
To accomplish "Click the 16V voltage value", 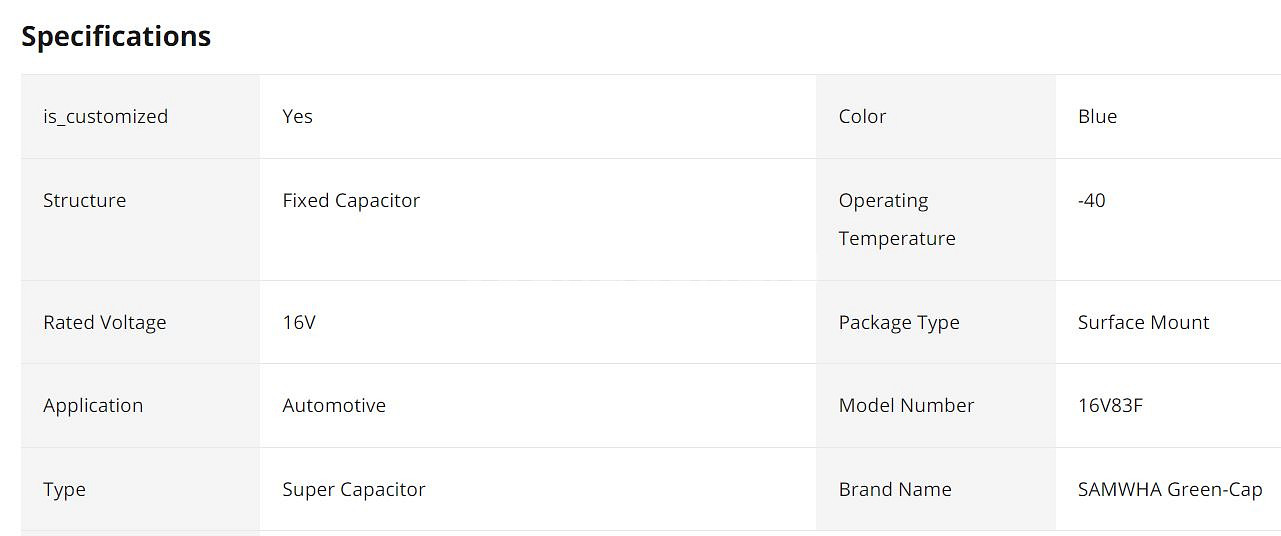I will pyautogui.click(x=299, y=322).
